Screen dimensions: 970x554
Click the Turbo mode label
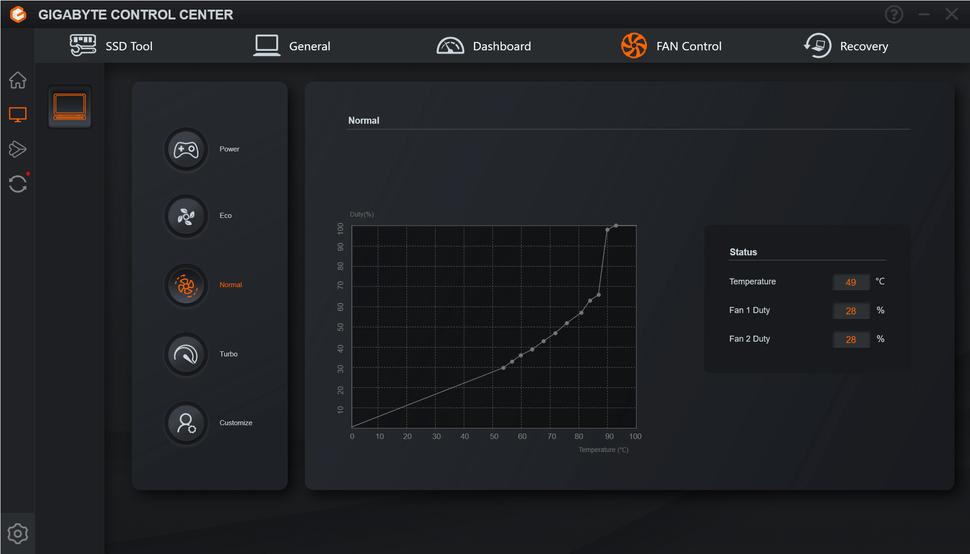point(228,354)
